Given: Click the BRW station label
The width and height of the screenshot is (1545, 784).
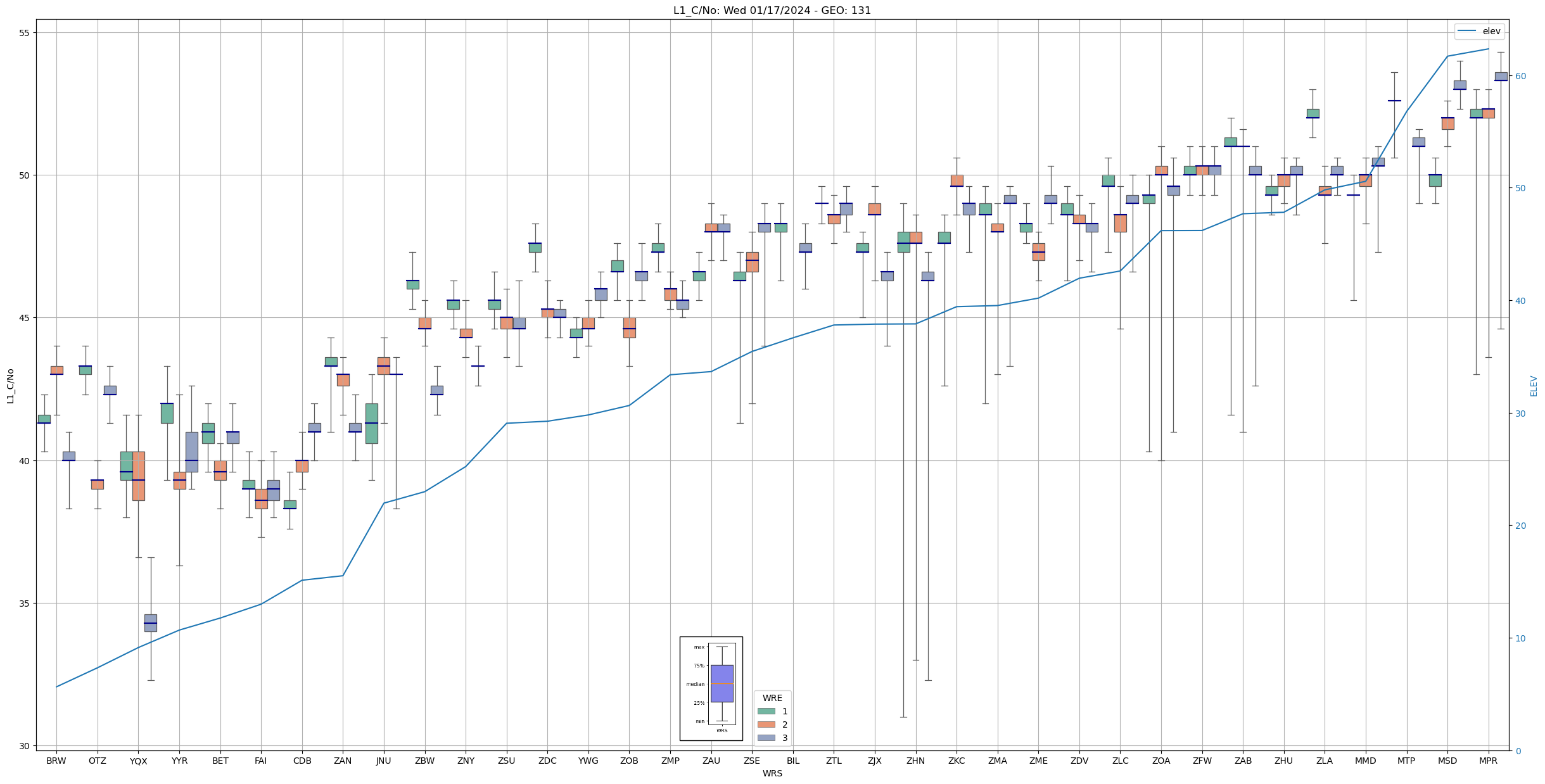Looking at the screenshot, I should (x=56, y=761).
